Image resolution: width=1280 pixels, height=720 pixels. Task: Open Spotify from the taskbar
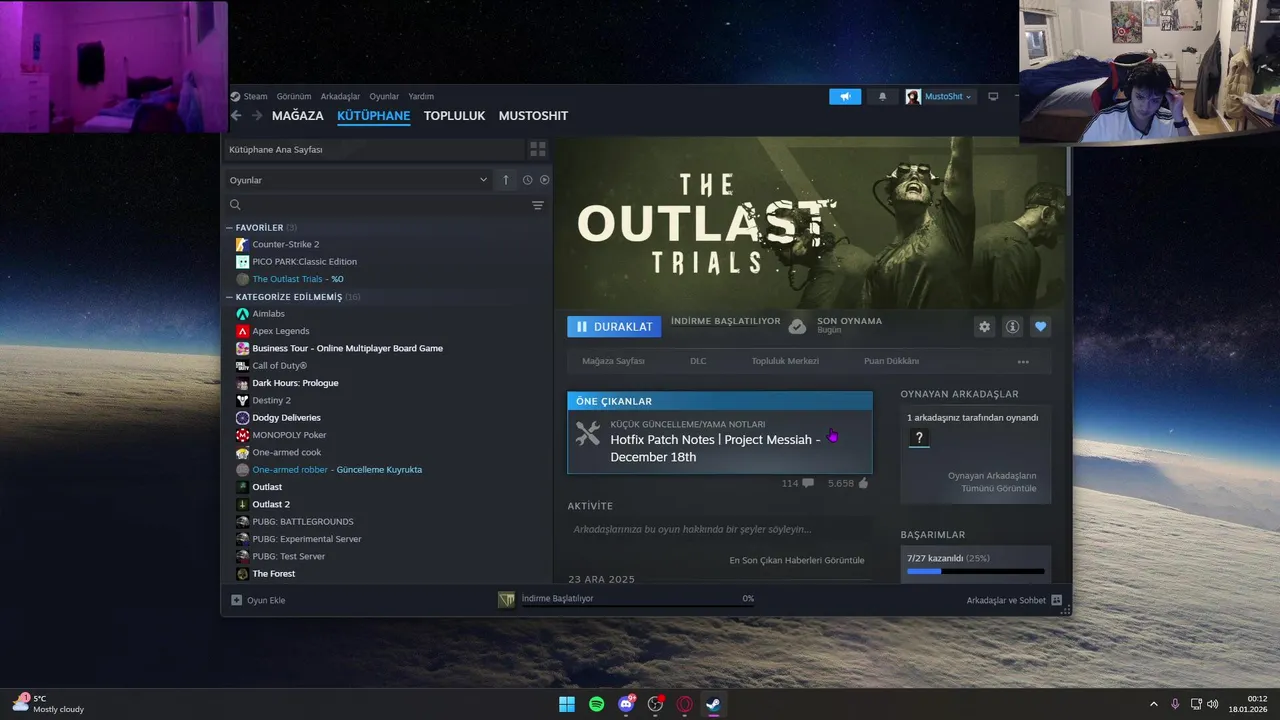[597, 704]
